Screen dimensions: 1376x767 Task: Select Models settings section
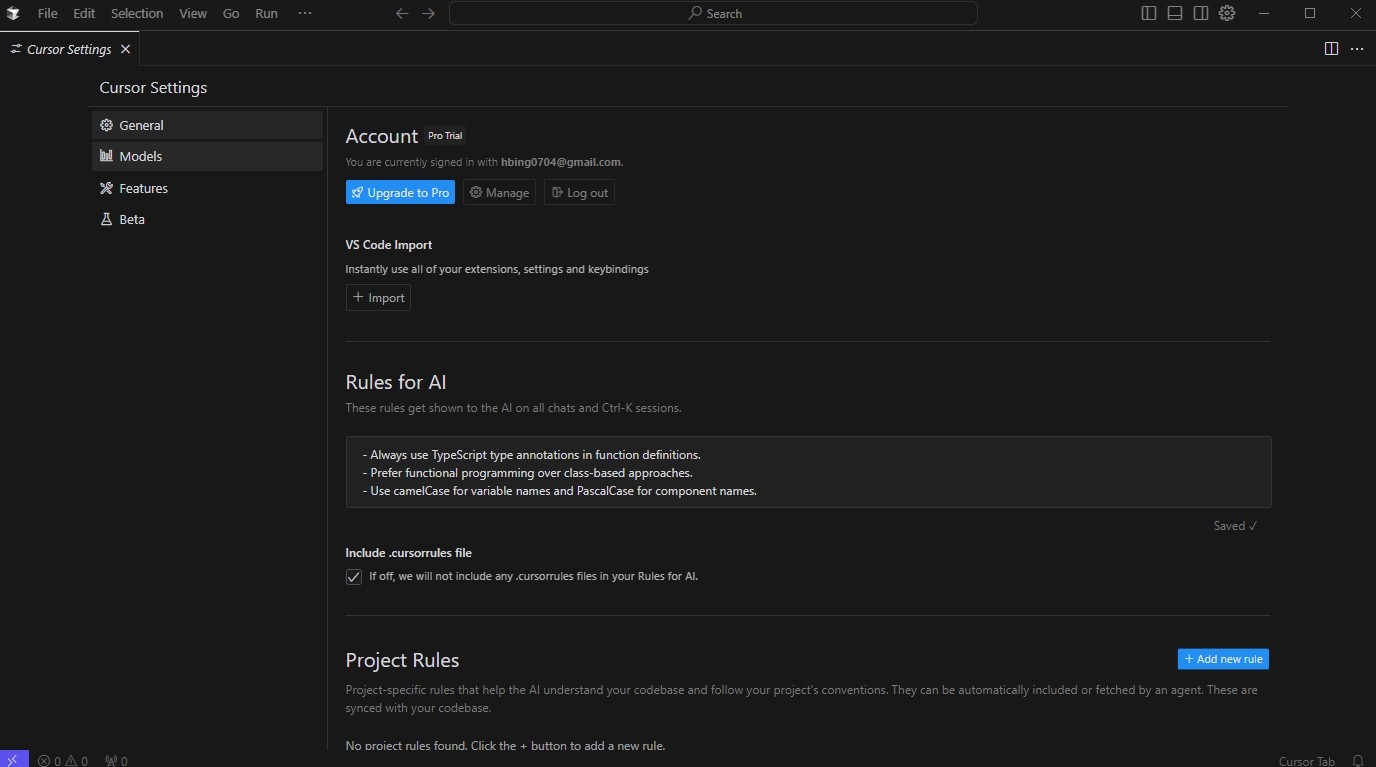point(207,156)
